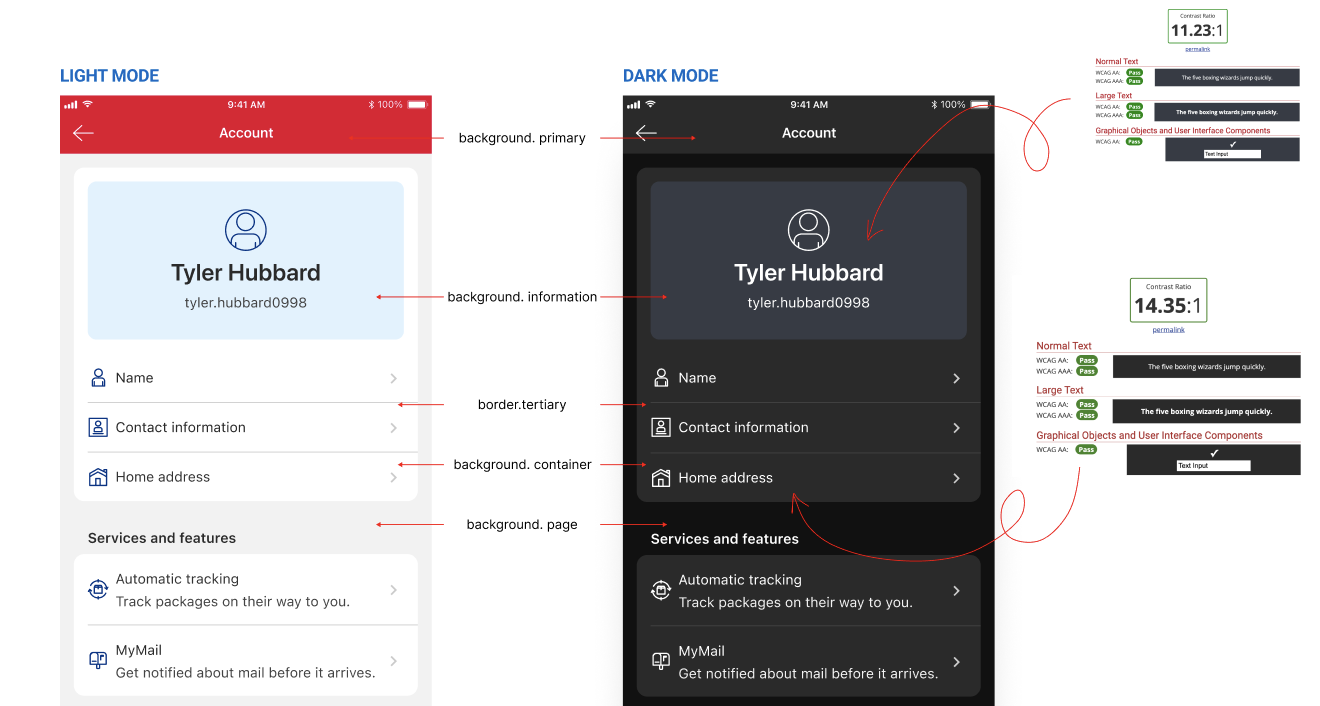This screenshot has width=1320, height=706.
Task: Open the MyMail row in light mode
Action: 245,661
